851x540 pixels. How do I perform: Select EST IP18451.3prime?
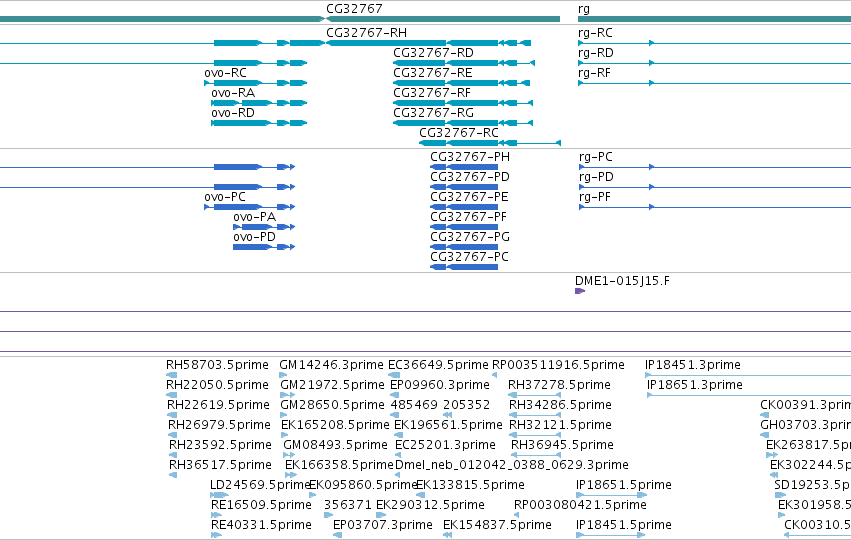coord(748,375)
